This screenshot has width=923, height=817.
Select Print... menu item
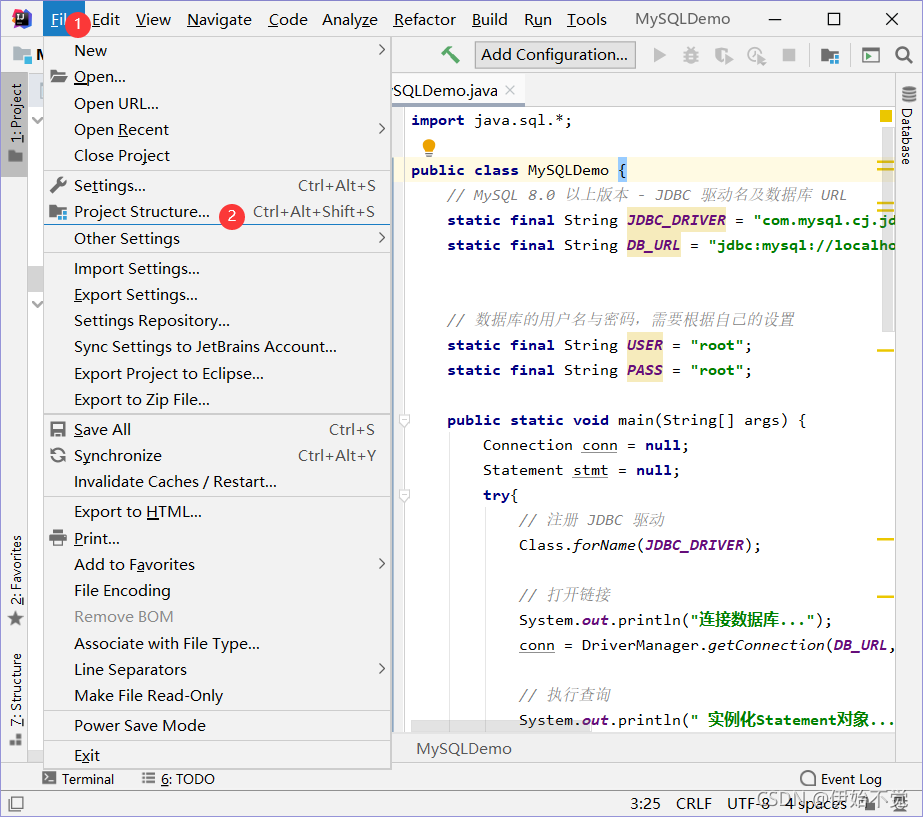tap(217, 538)
